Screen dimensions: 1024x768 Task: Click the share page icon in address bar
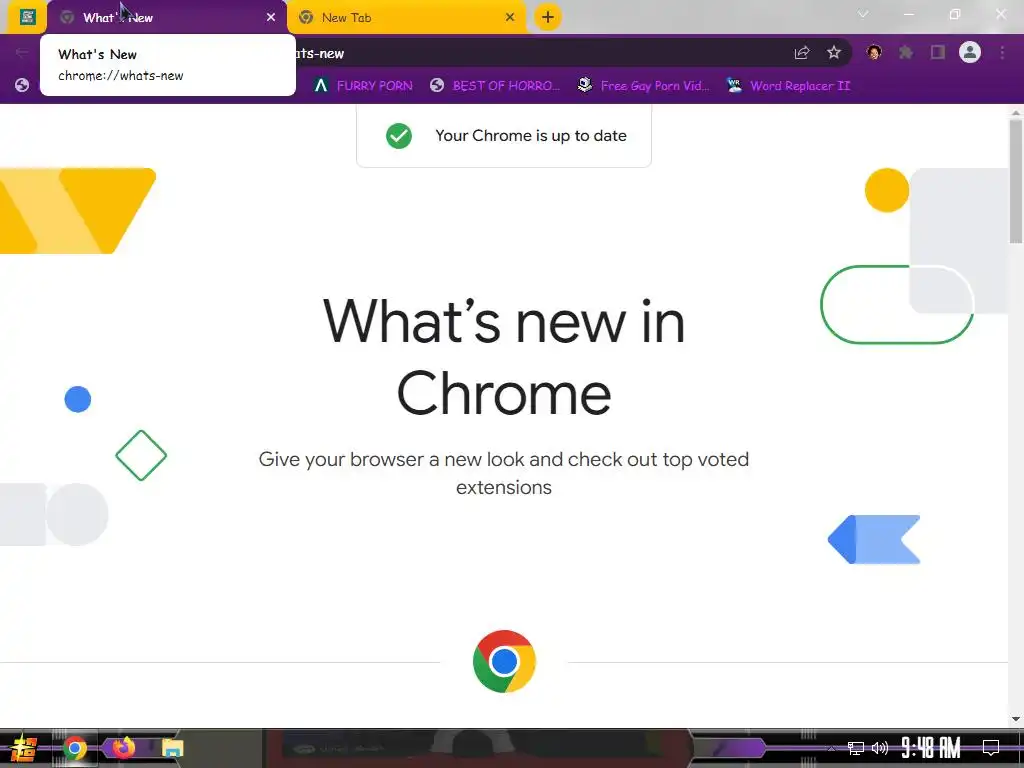pyautogui.click(x=802, y=53)
